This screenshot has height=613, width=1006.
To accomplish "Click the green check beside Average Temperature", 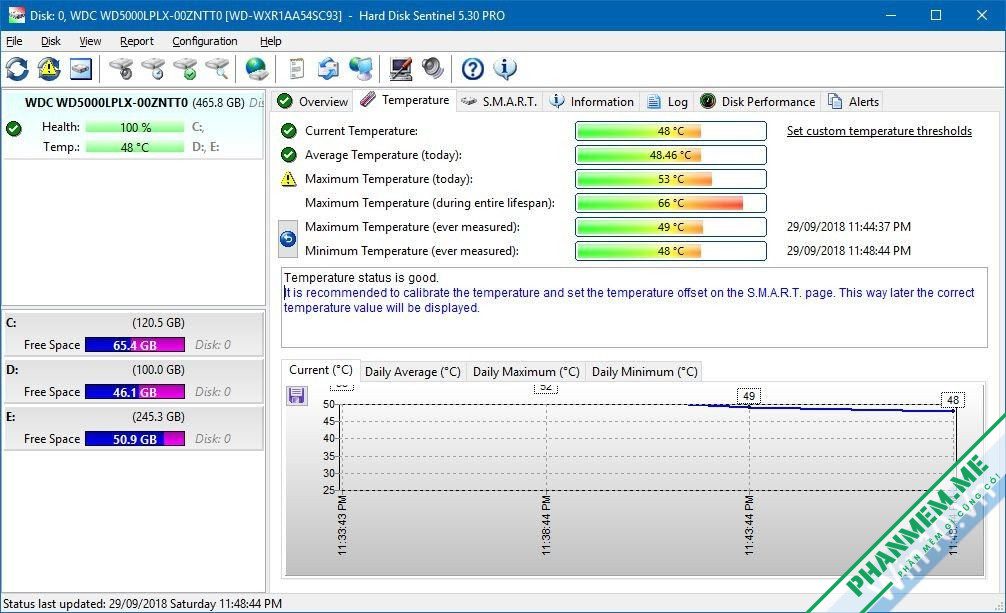I will pyautogui.click(x=289, y=155).
